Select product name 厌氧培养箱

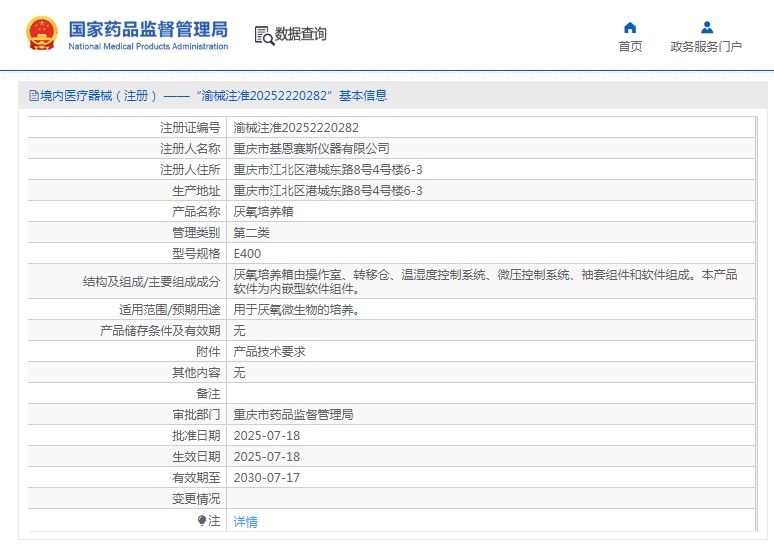tap(264, 212)
